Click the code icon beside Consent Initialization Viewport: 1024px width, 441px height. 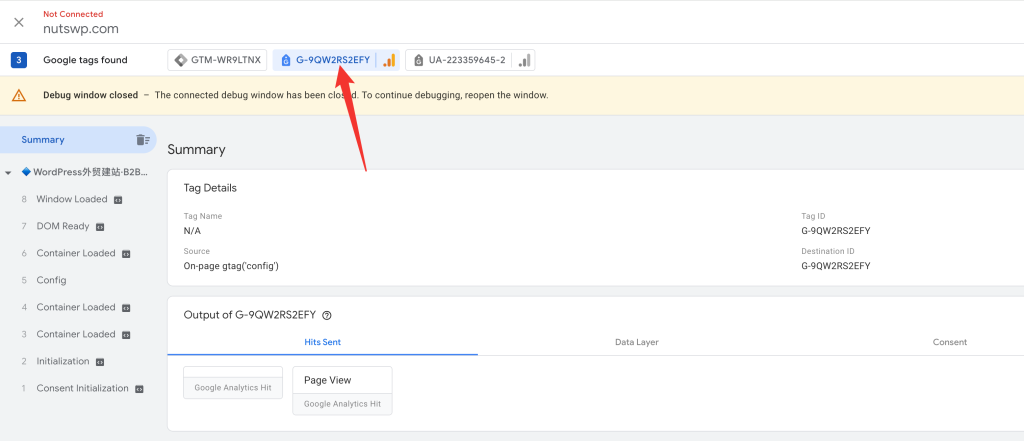pos(139,389)
